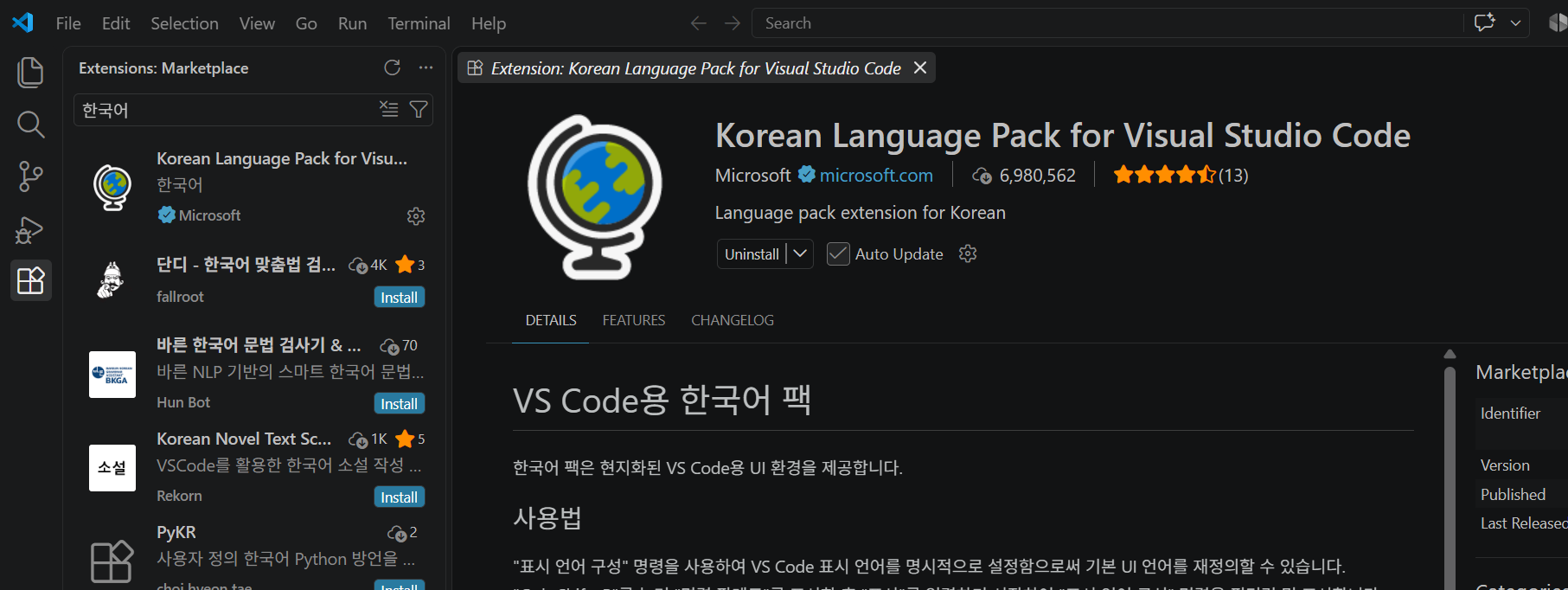The height and width of the screenshot is (590, 1568).
Task: Select the Extensions view icon
Action: (x=30, y=280)
